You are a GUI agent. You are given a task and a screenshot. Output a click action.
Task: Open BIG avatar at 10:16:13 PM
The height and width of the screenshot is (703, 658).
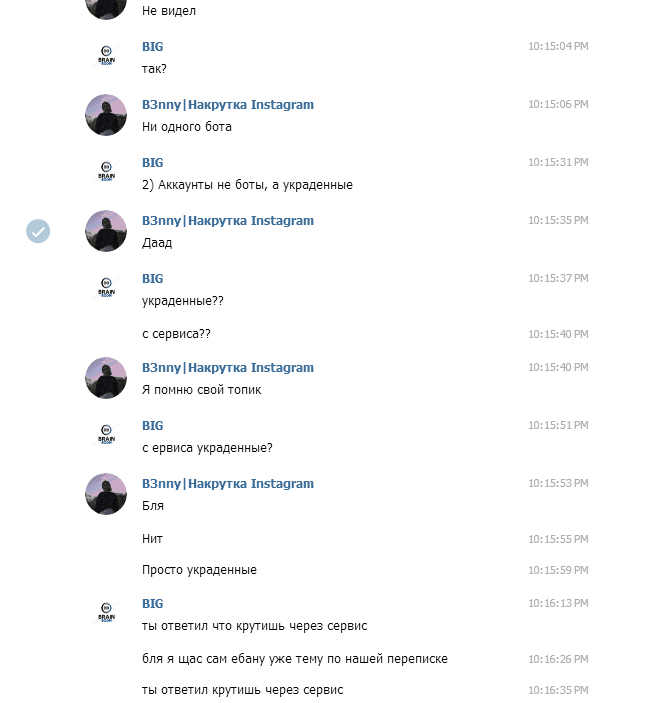coord(106,614)
